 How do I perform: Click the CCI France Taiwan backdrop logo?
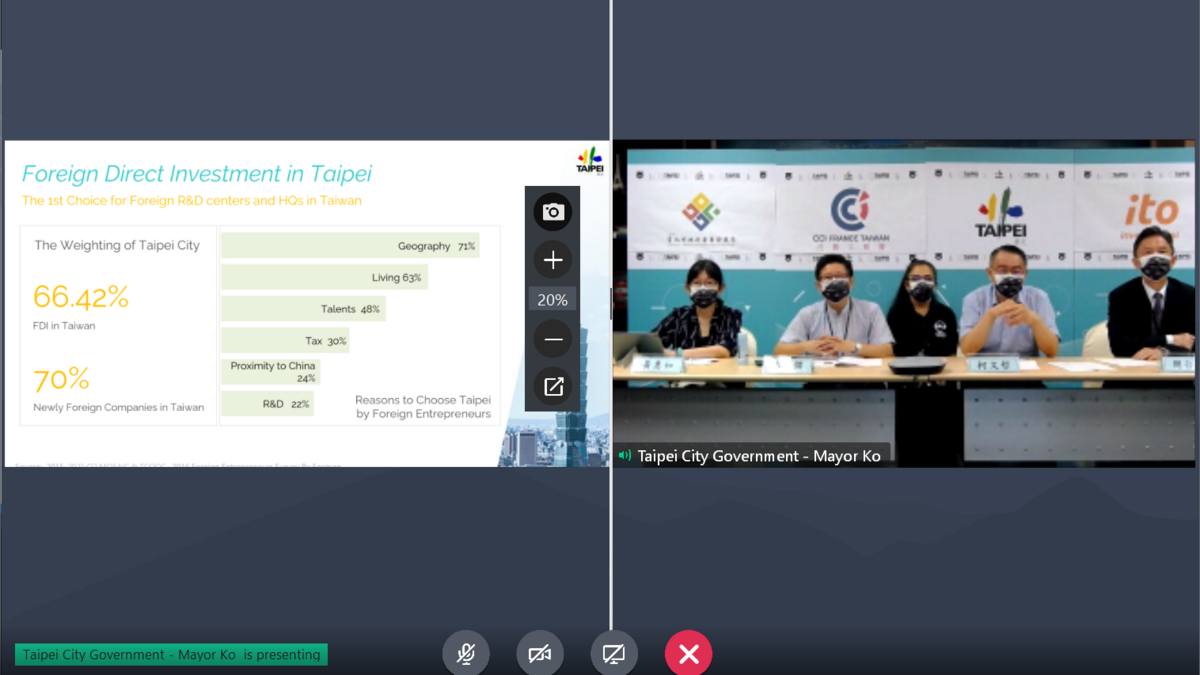[x=849, y=215]
